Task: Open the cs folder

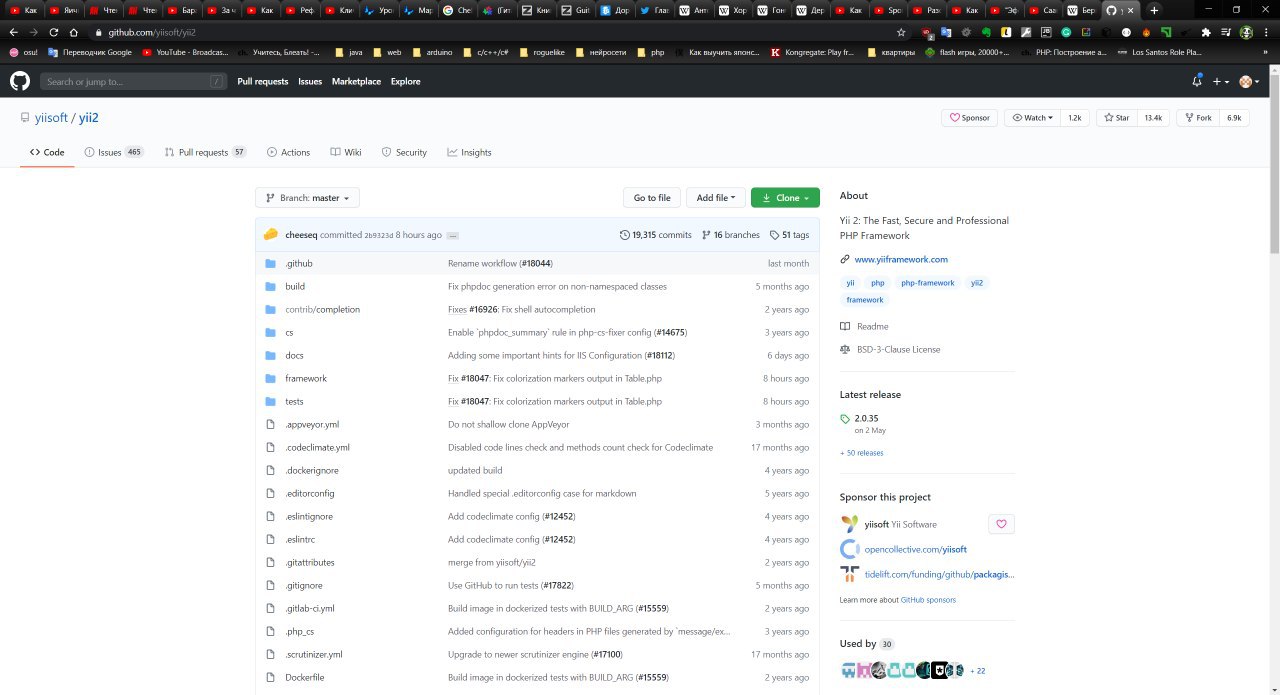Action: pos(289,332)
